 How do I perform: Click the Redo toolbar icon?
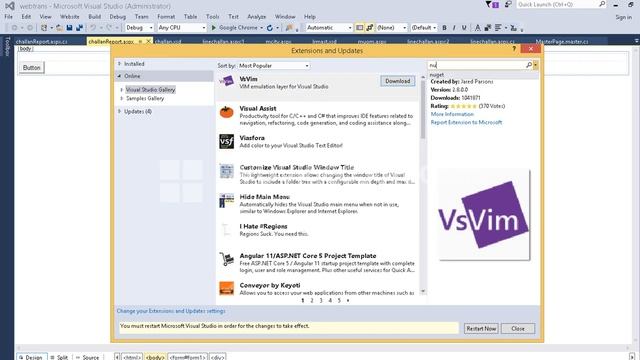coord(109,28)
